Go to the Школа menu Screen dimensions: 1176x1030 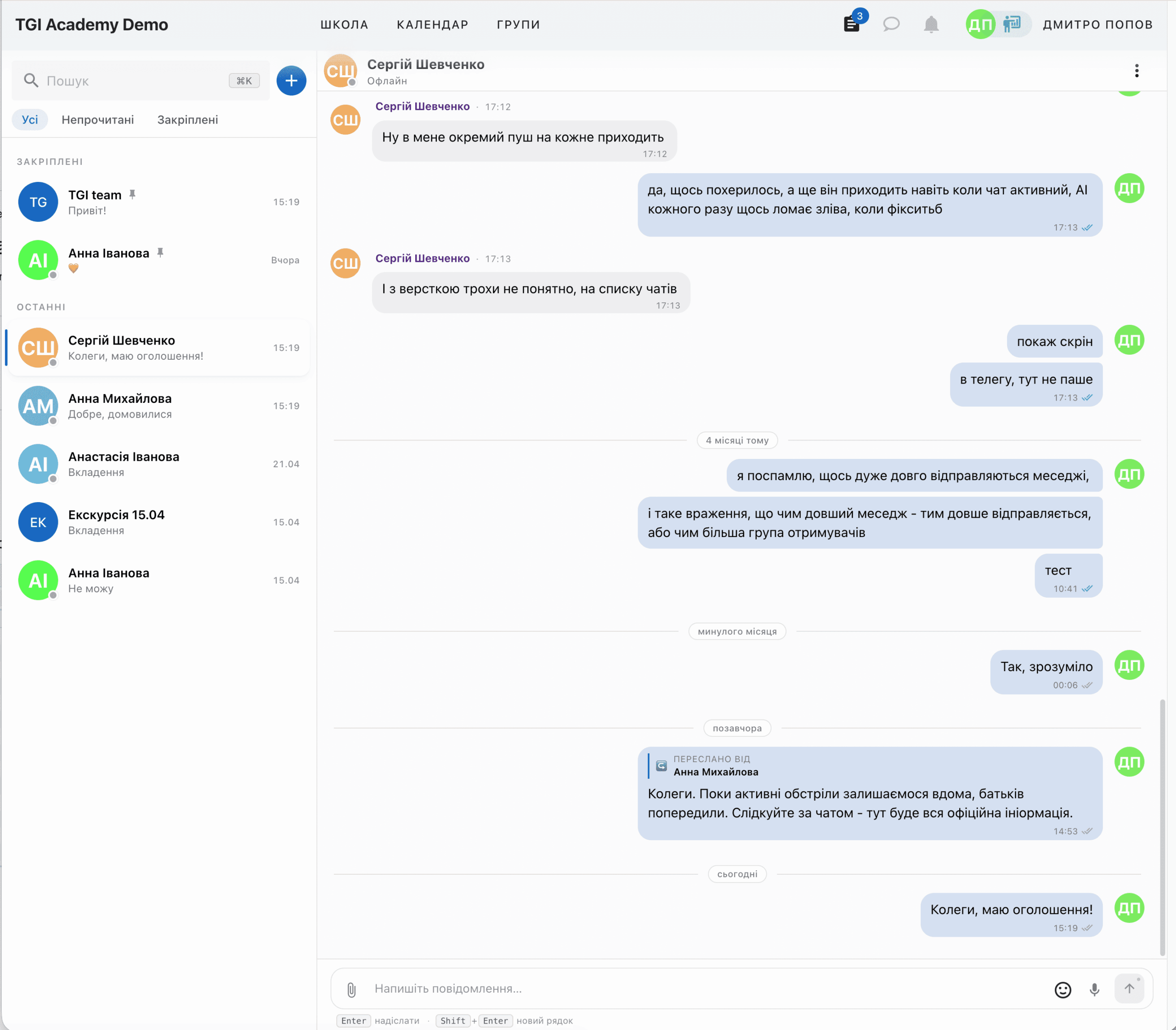(344, 25)
